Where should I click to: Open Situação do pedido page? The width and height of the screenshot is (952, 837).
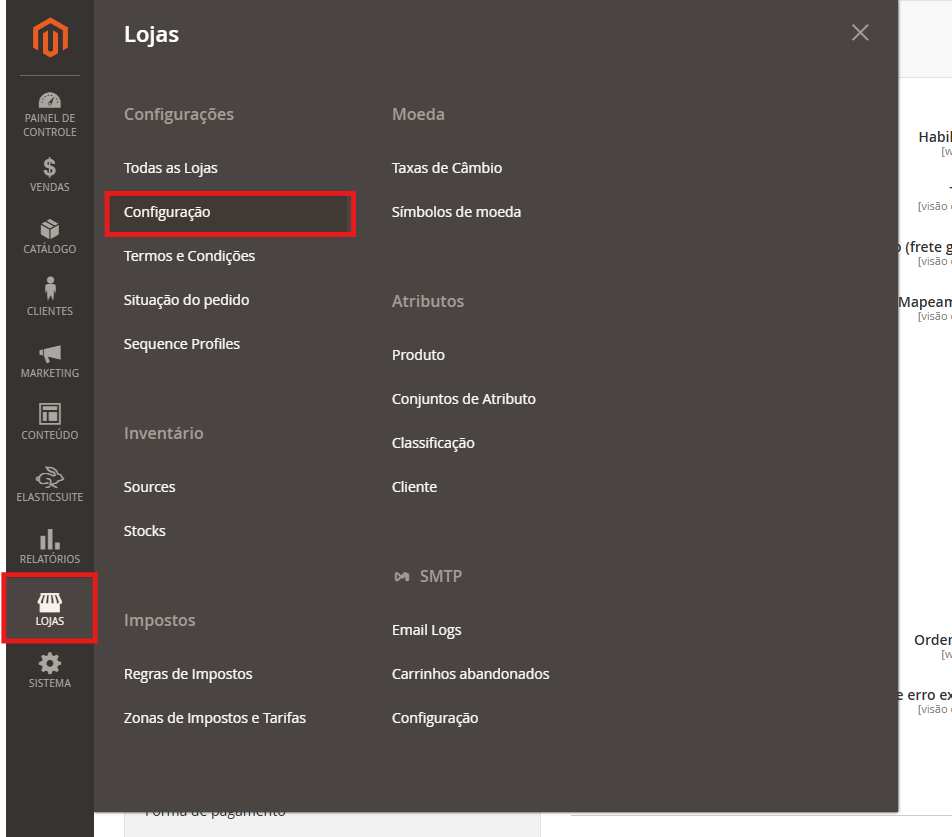(186, 300)
